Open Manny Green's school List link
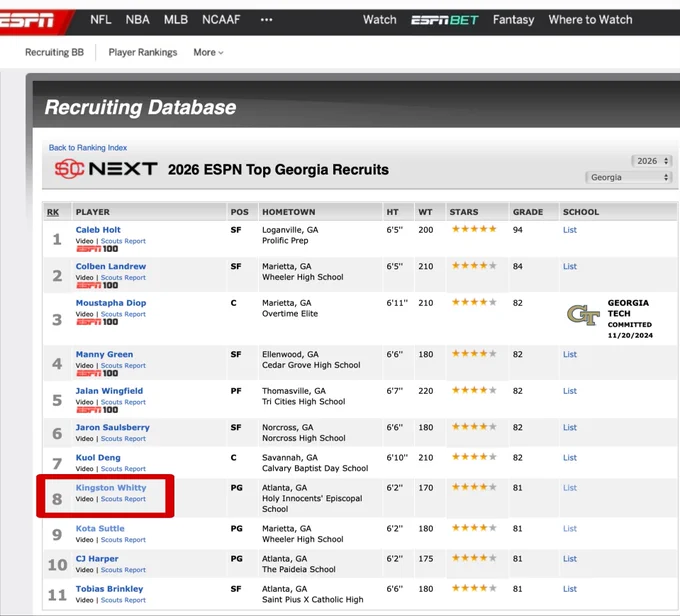 [x=570, y=354]
